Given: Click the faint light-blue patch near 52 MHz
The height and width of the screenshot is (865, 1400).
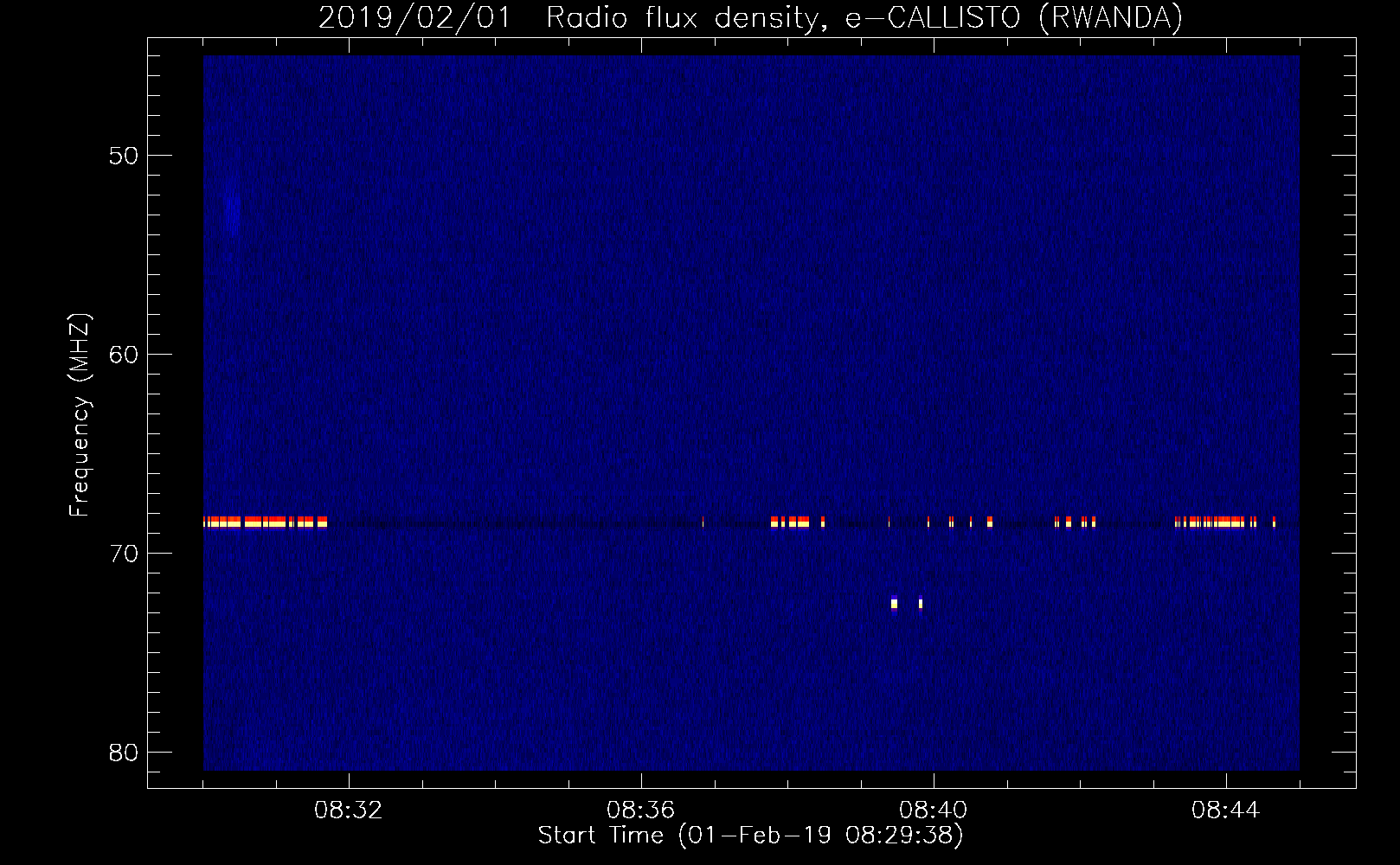Looking at the screenshot, I should (231, 215).
